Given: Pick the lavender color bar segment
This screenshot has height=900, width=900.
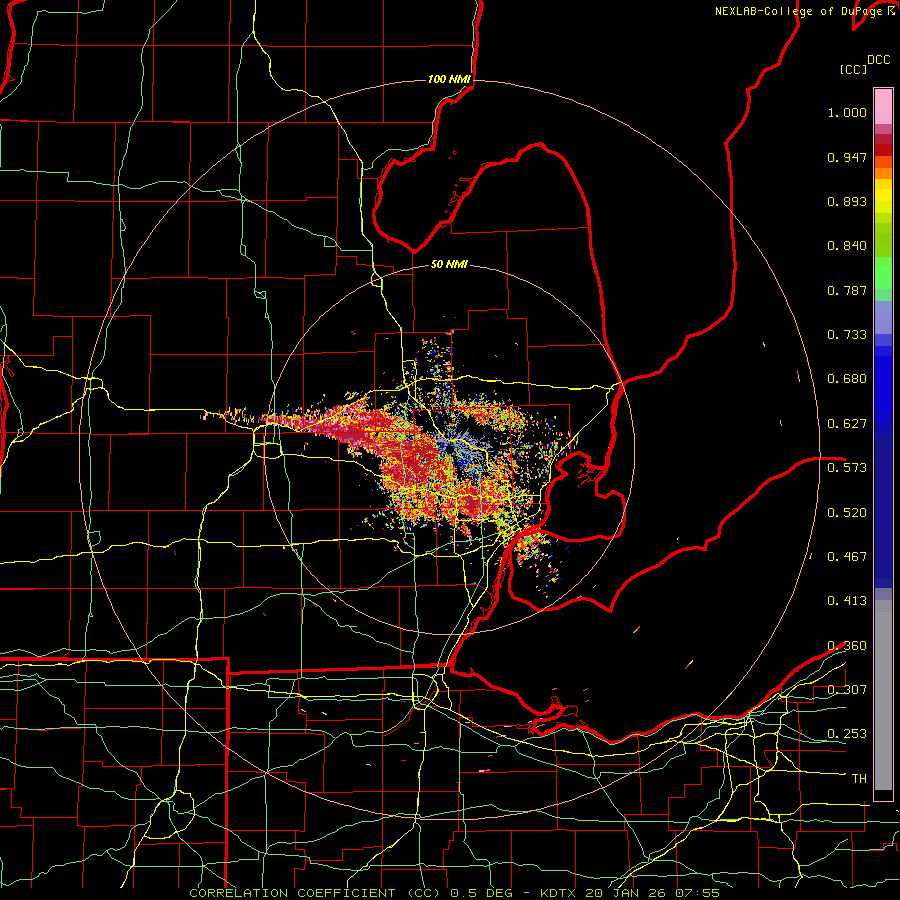Looking at the screenshot, I should point(883,318).
